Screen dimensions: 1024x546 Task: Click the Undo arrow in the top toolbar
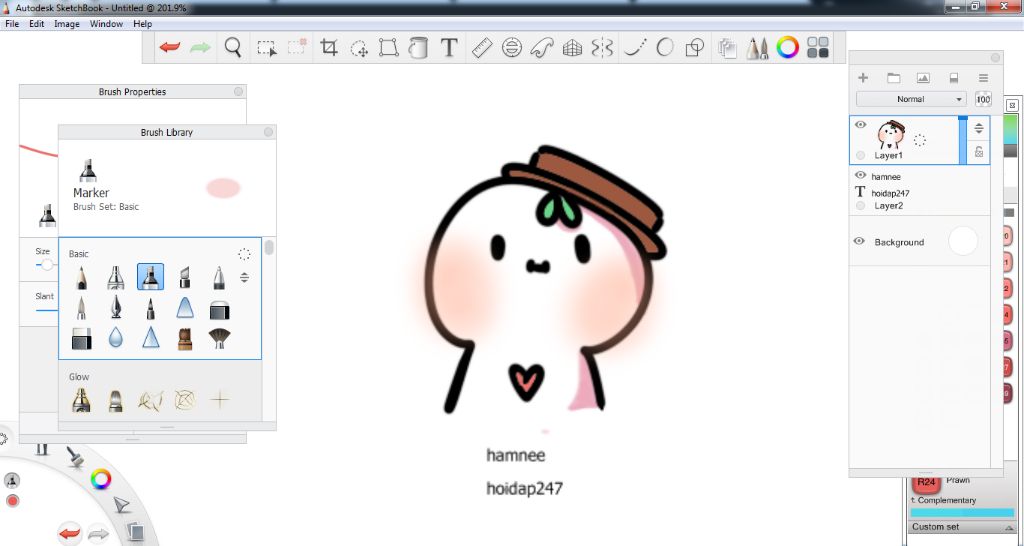click(x=170, y=48)
